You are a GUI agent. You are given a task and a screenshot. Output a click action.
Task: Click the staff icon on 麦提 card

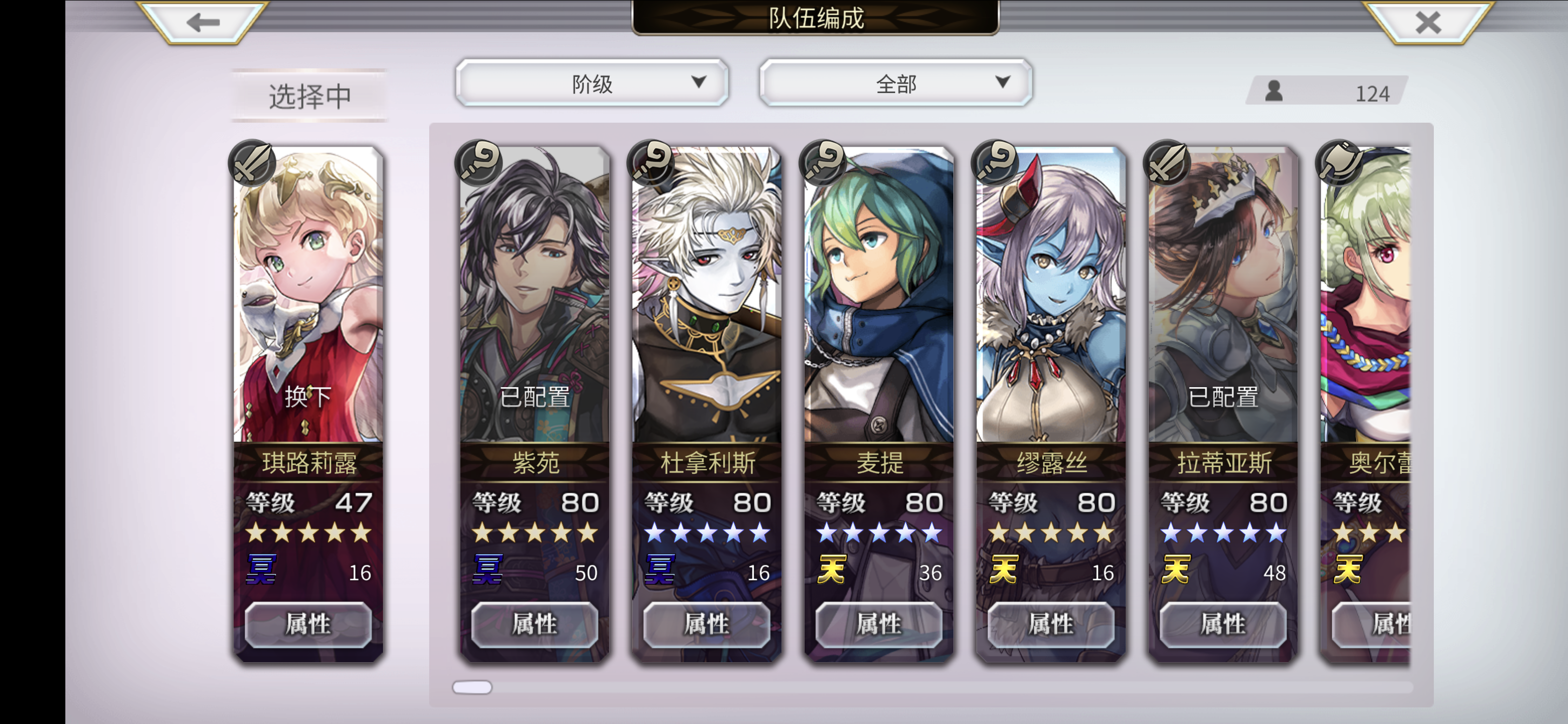point(823,162)
